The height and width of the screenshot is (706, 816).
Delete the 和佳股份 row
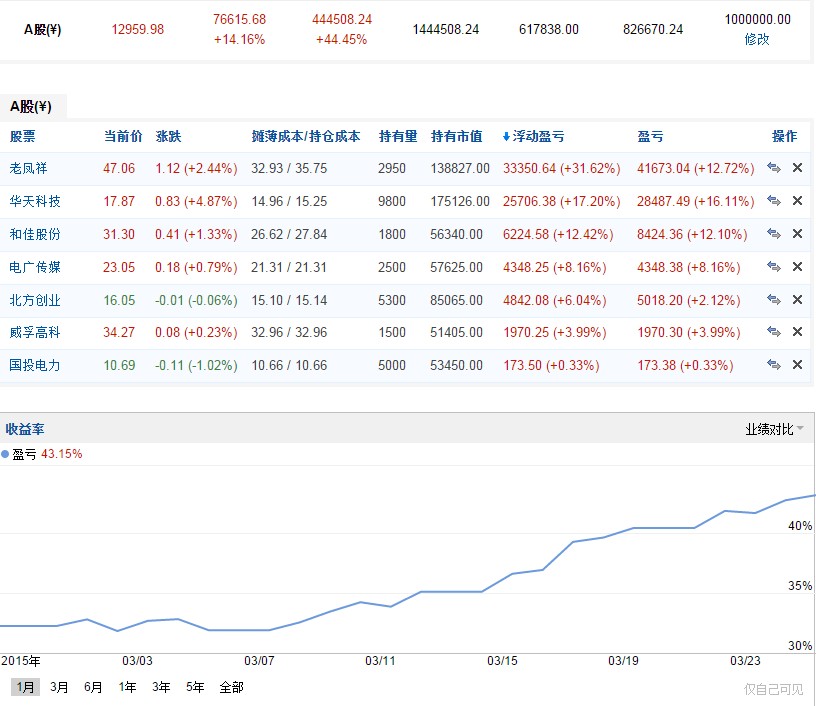(x=797, y=234)
